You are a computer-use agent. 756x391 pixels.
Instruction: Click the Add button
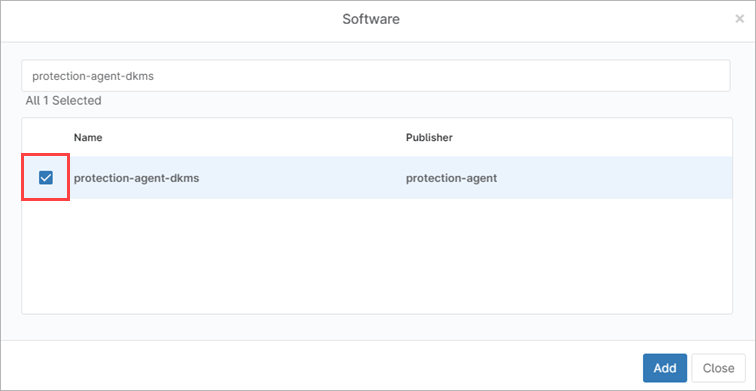[x=664, y=368]
